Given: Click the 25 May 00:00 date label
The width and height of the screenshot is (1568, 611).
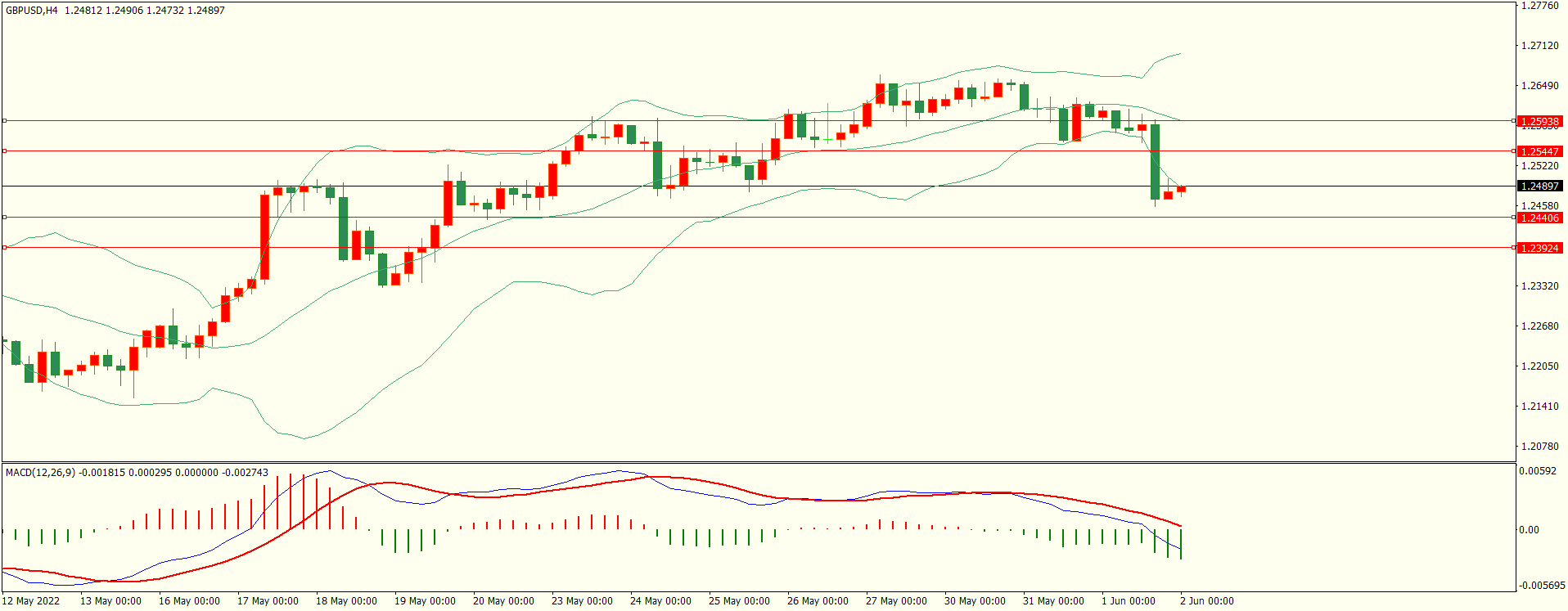Looking at the screenshot, I should pos(739,601).
